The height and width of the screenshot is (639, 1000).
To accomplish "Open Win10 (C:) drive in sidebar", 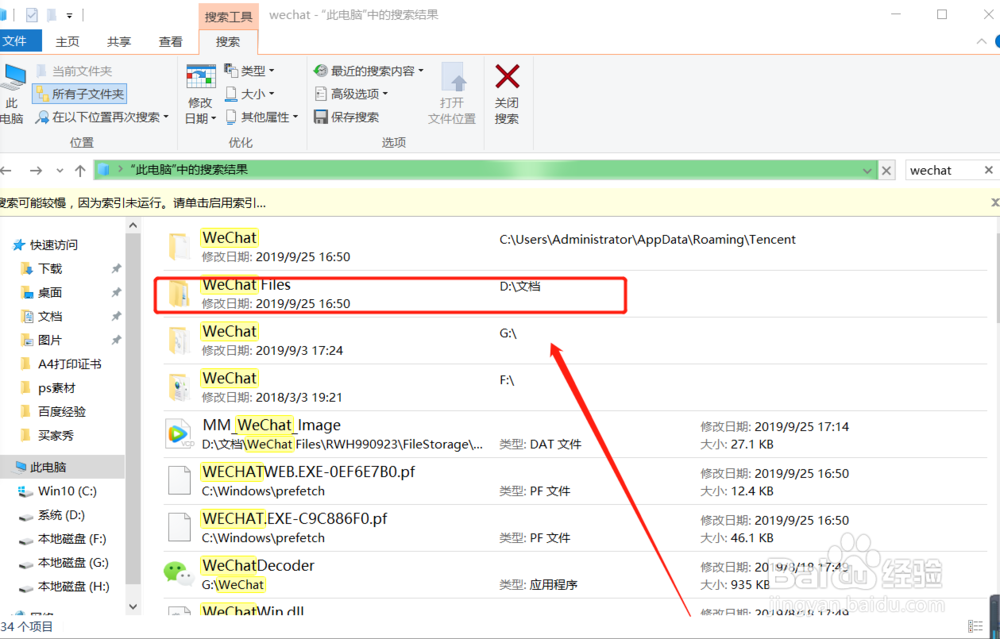I will [x=69, y=491].
